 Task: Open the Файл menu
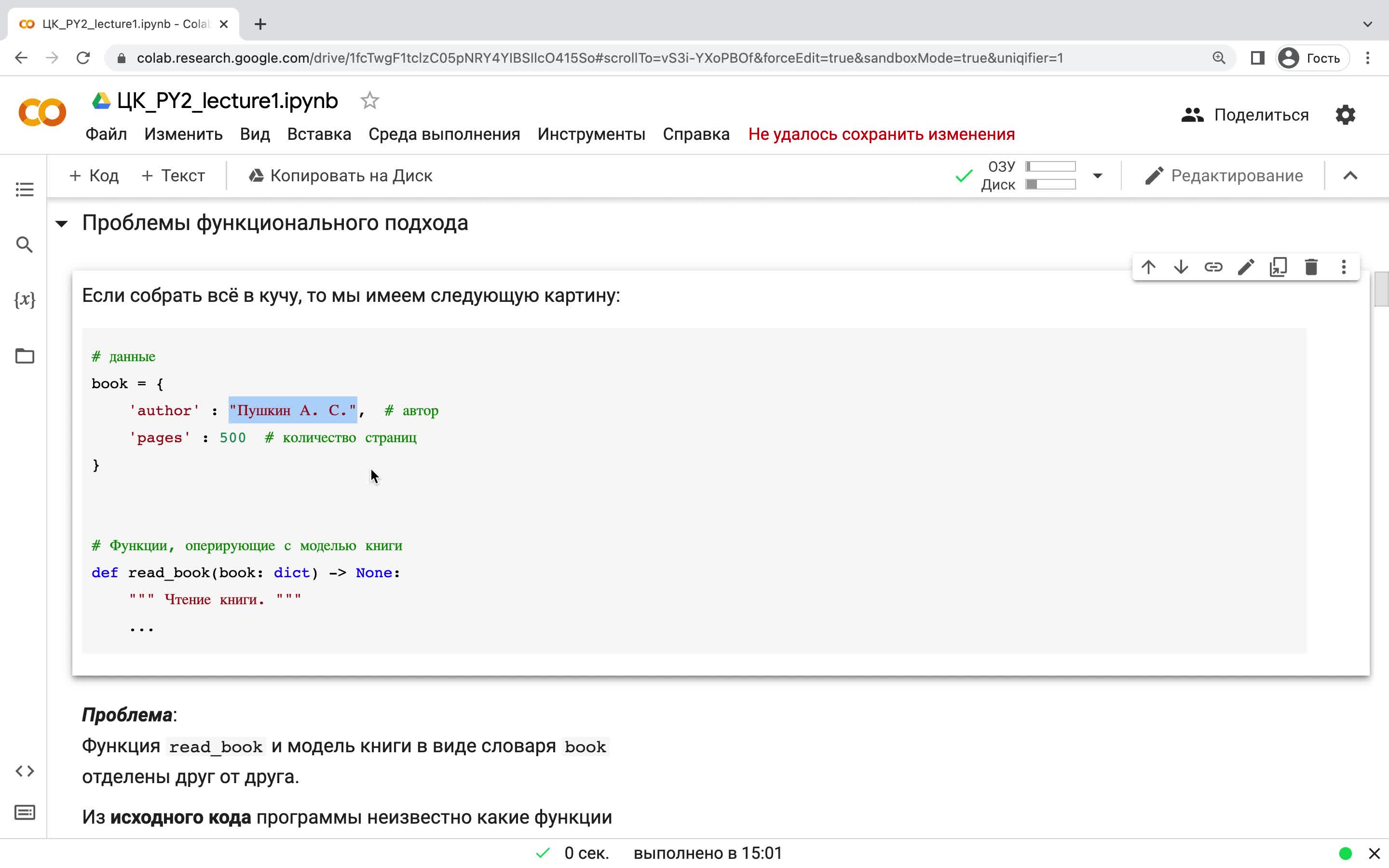pyautogui.click(x=106, y=135)
